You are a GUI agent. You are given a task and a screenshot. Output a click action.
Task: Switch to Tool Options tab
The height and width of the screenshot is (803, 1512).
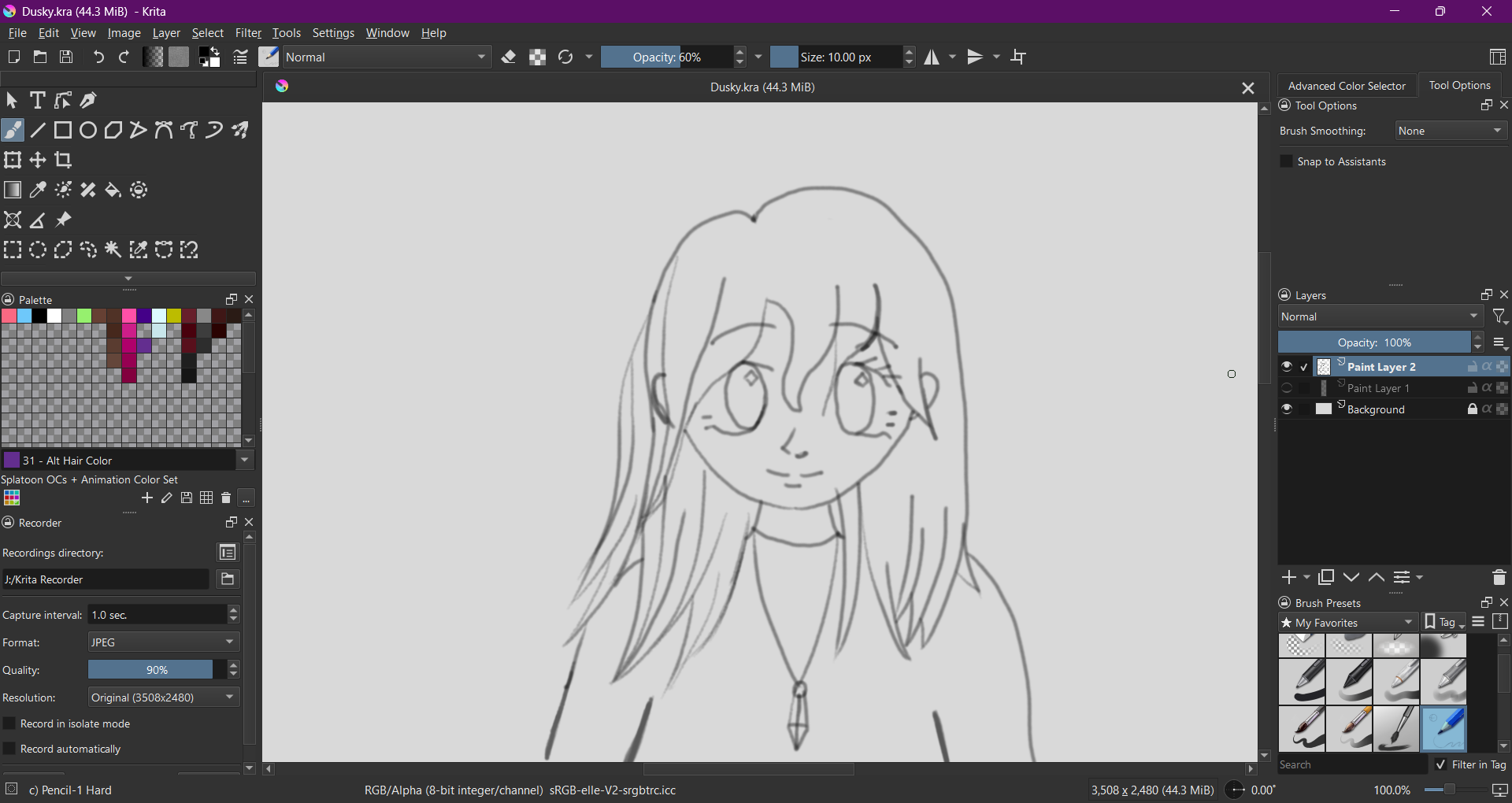pos(1459,85)
